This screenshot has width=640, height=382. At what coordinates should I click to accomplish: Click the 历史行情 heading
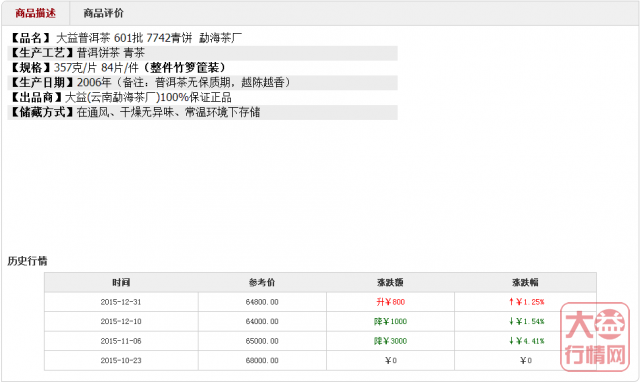point(27,261)
